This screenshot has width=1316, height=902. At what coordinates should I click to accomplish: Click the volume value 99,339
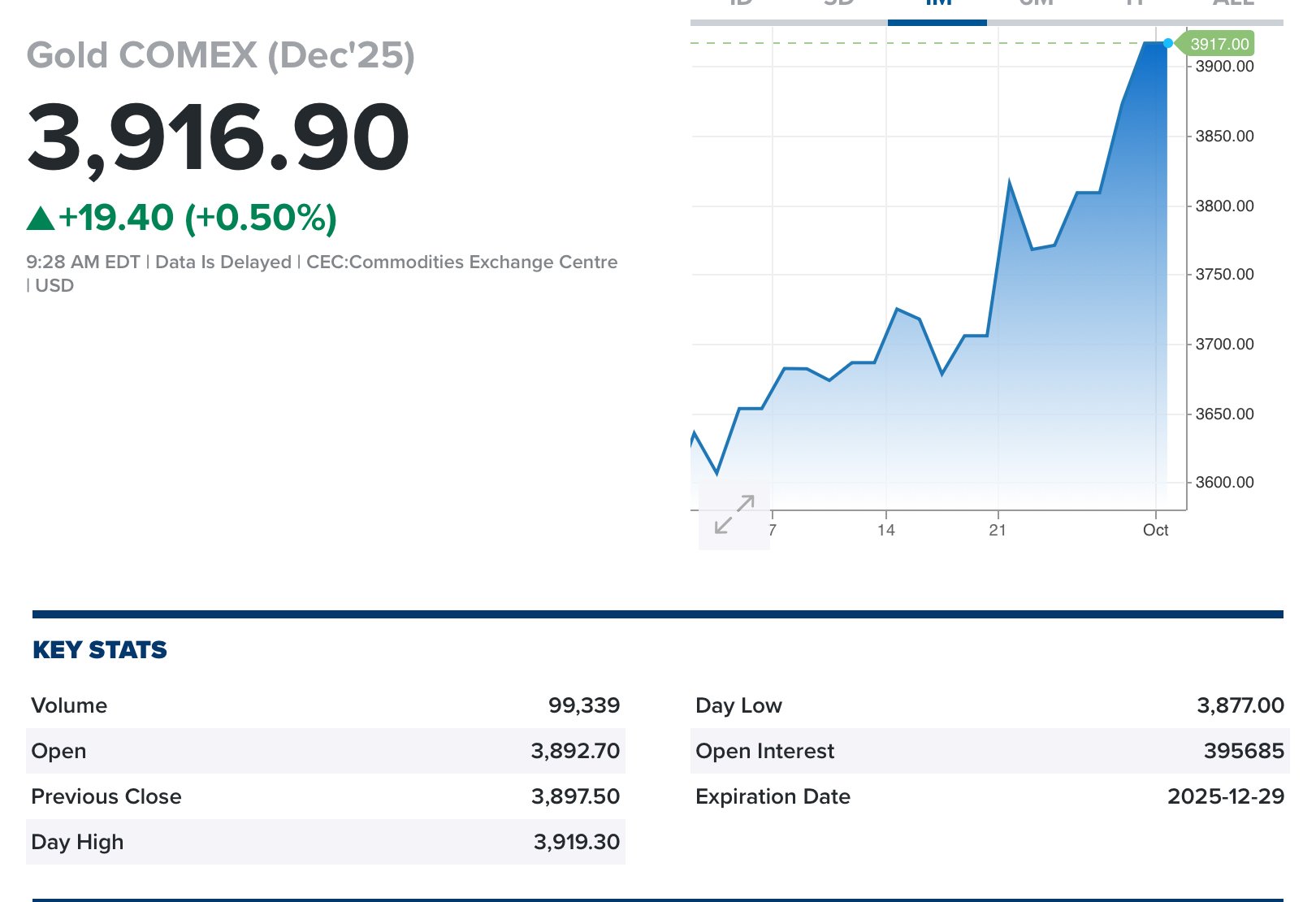[584, 705]
